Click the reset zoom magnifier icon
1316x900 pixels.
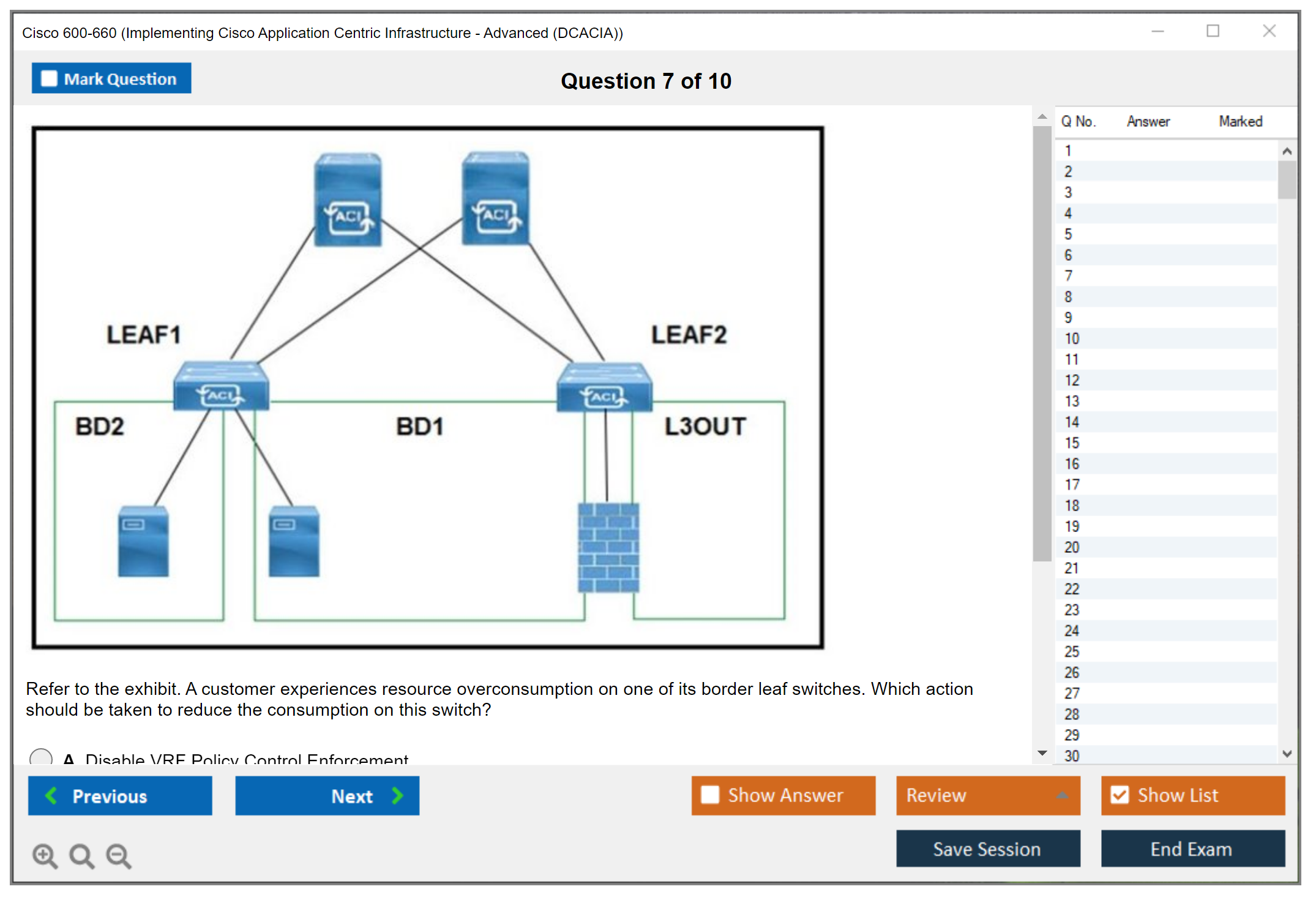point(81,855)
